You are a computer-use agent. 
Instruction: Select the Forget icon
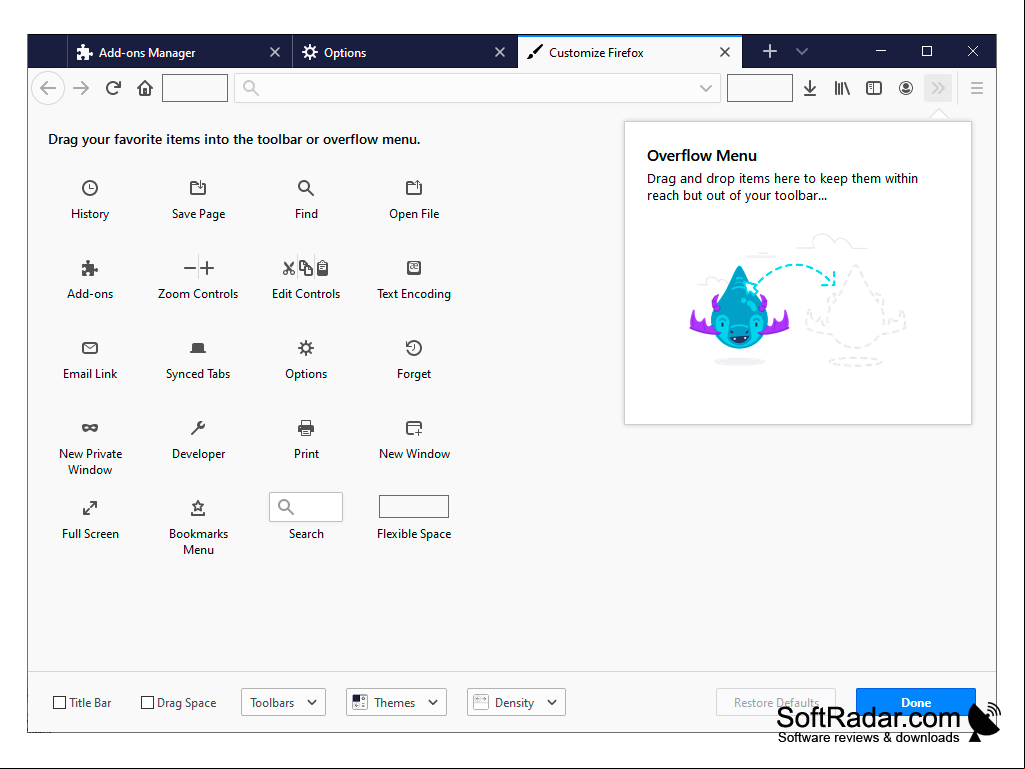coord(414,348)
